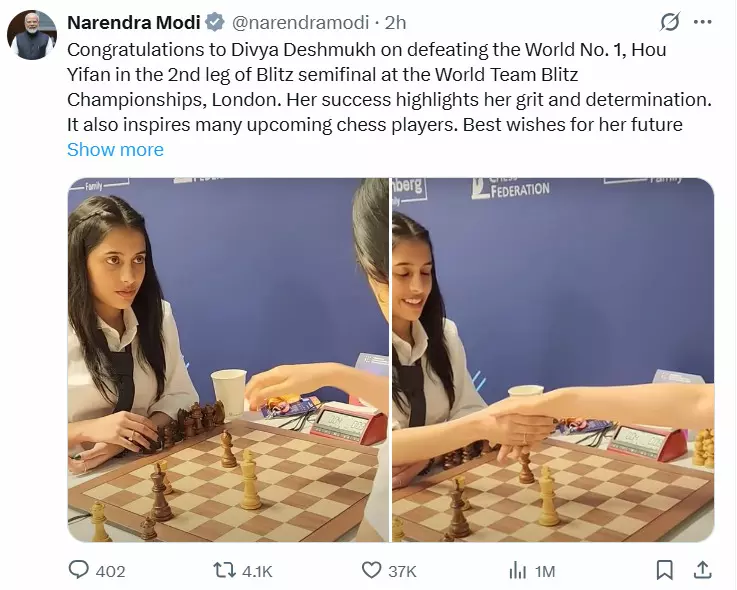
Task: View the right handshake photo
Action: [553, 360]
